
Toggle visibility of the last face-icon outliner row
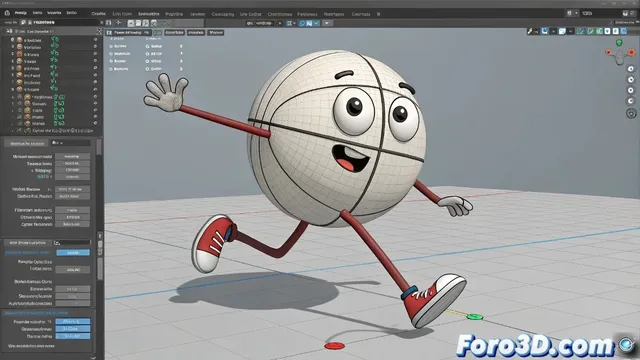(x=96, y=123)
